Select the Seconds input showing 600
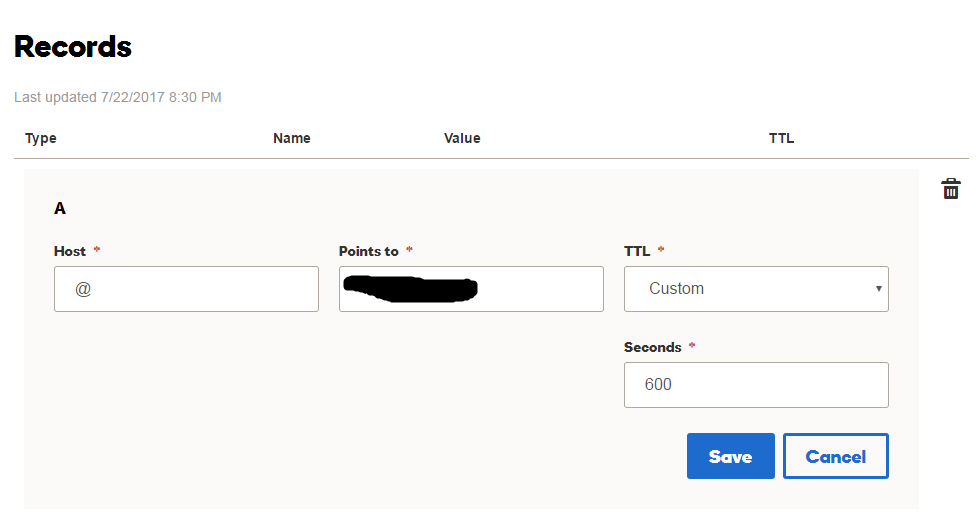 coord(755,385)
